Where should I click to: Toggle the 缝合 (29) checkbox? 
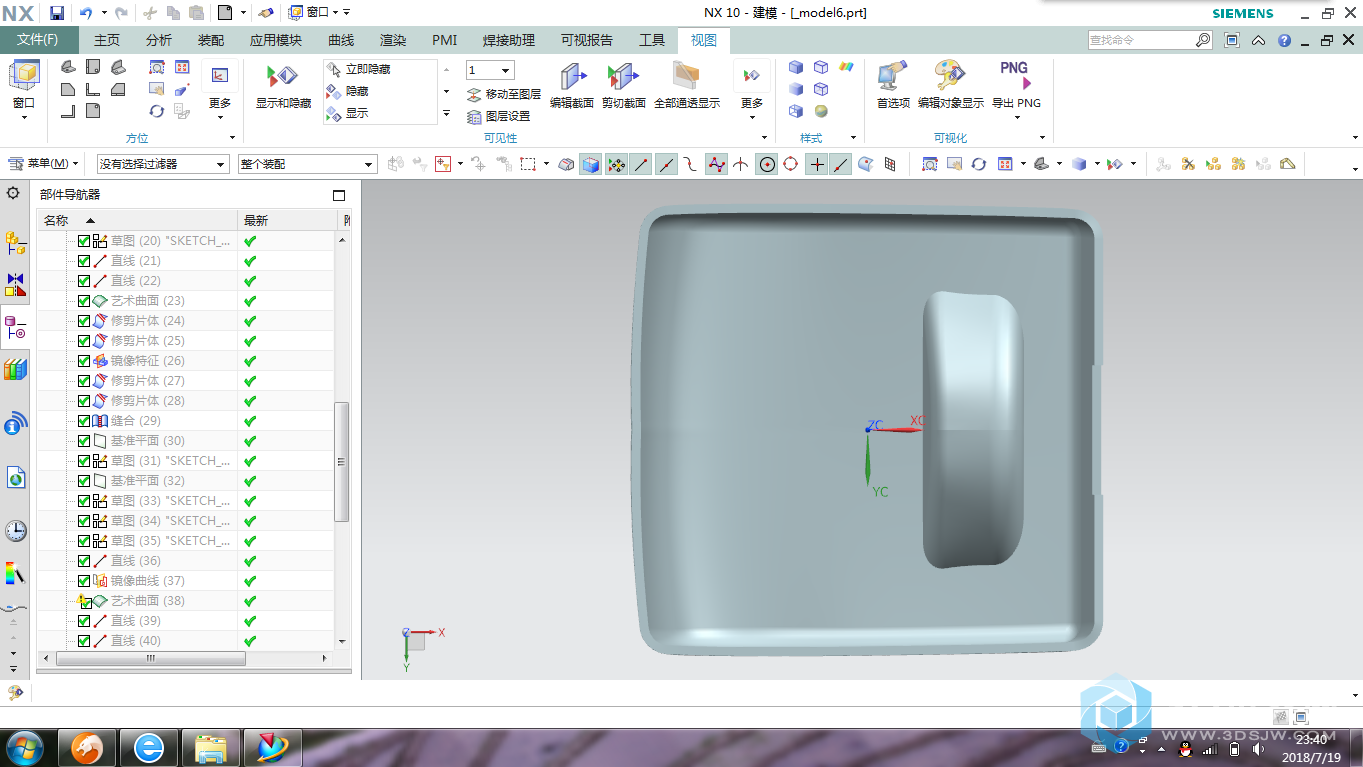84,421
